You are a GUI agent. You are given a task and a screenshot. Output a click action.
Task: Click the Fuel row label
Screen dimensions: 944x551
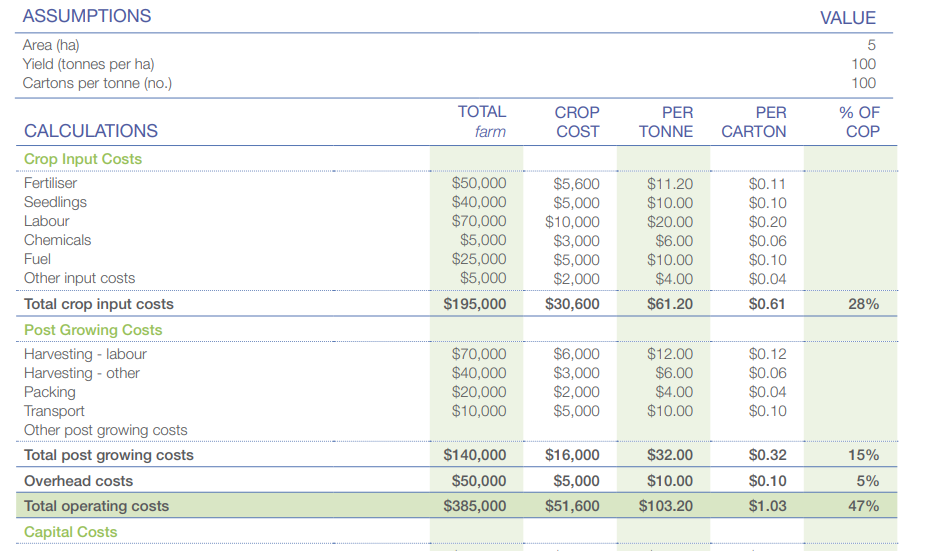coord(37,259)
